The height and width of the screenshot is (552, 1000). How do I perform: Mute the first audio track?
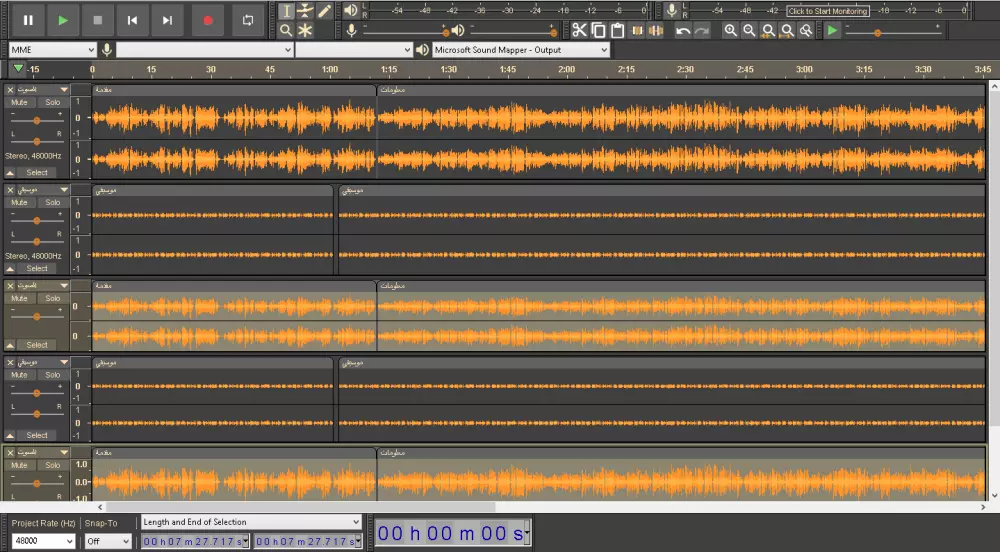20,103
